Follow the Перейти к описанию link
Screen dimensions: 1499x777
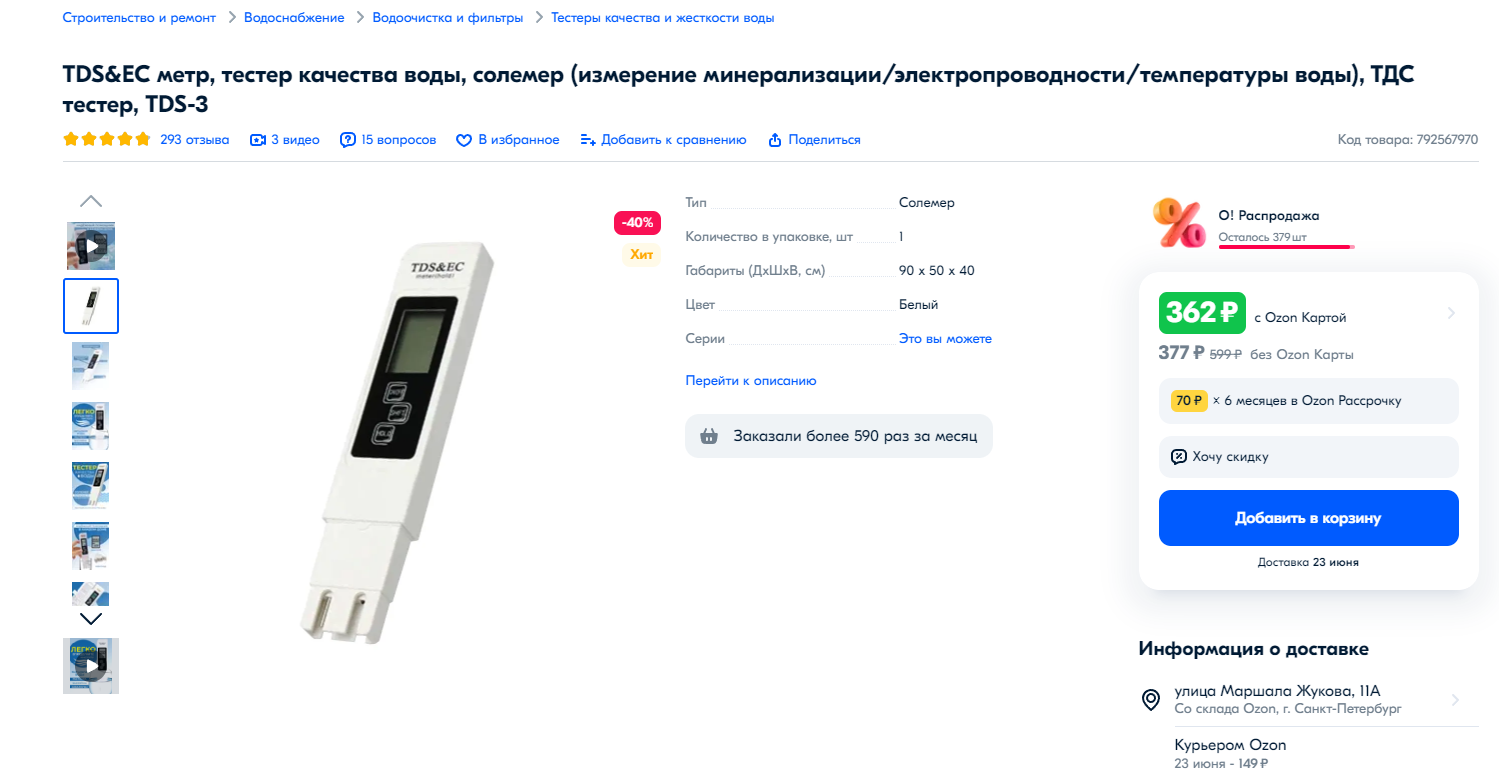point(751,381)
